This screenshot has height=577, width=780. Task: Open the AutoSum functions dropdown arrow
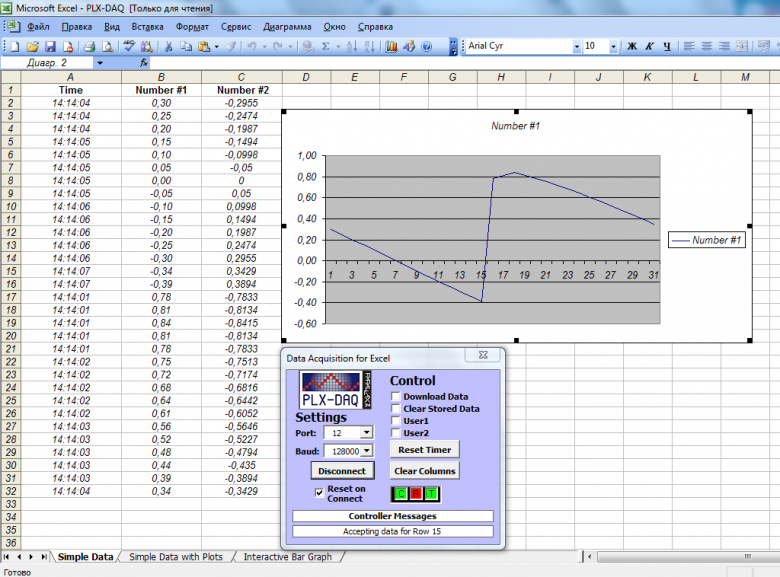tap(338, 47)
